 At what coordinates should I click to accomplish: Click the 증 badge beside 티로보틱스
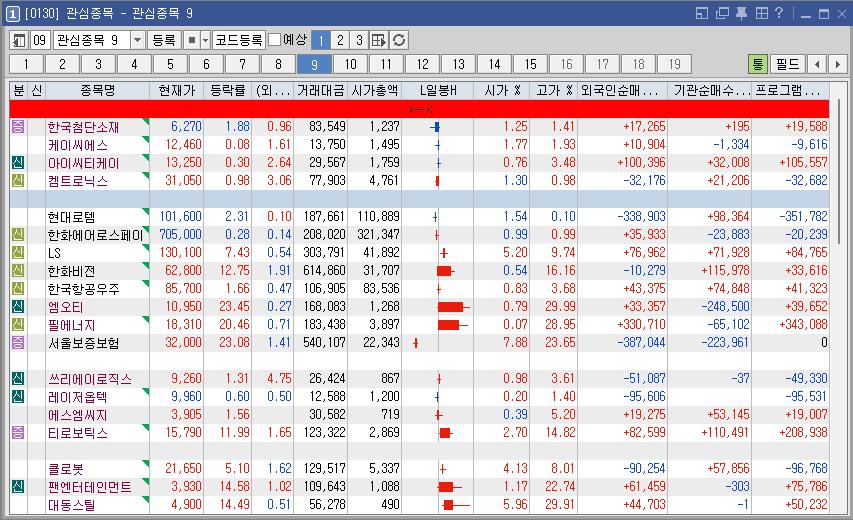pyautogui.click(x=18, y=432)
